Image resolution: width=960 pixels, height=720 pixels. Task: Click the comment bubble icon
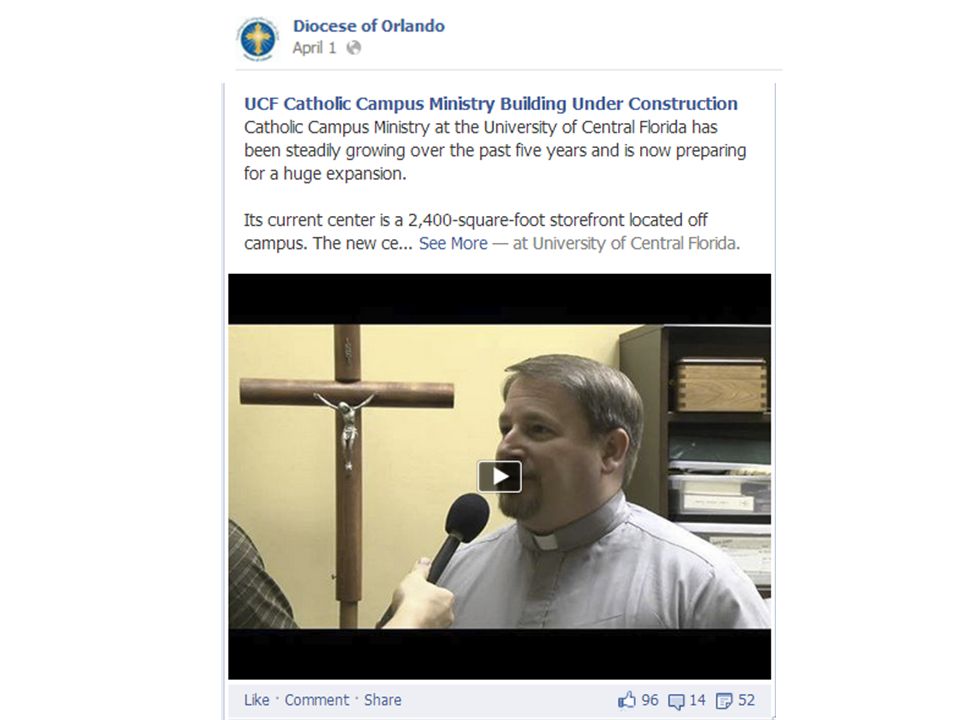(x=676, y=701)
